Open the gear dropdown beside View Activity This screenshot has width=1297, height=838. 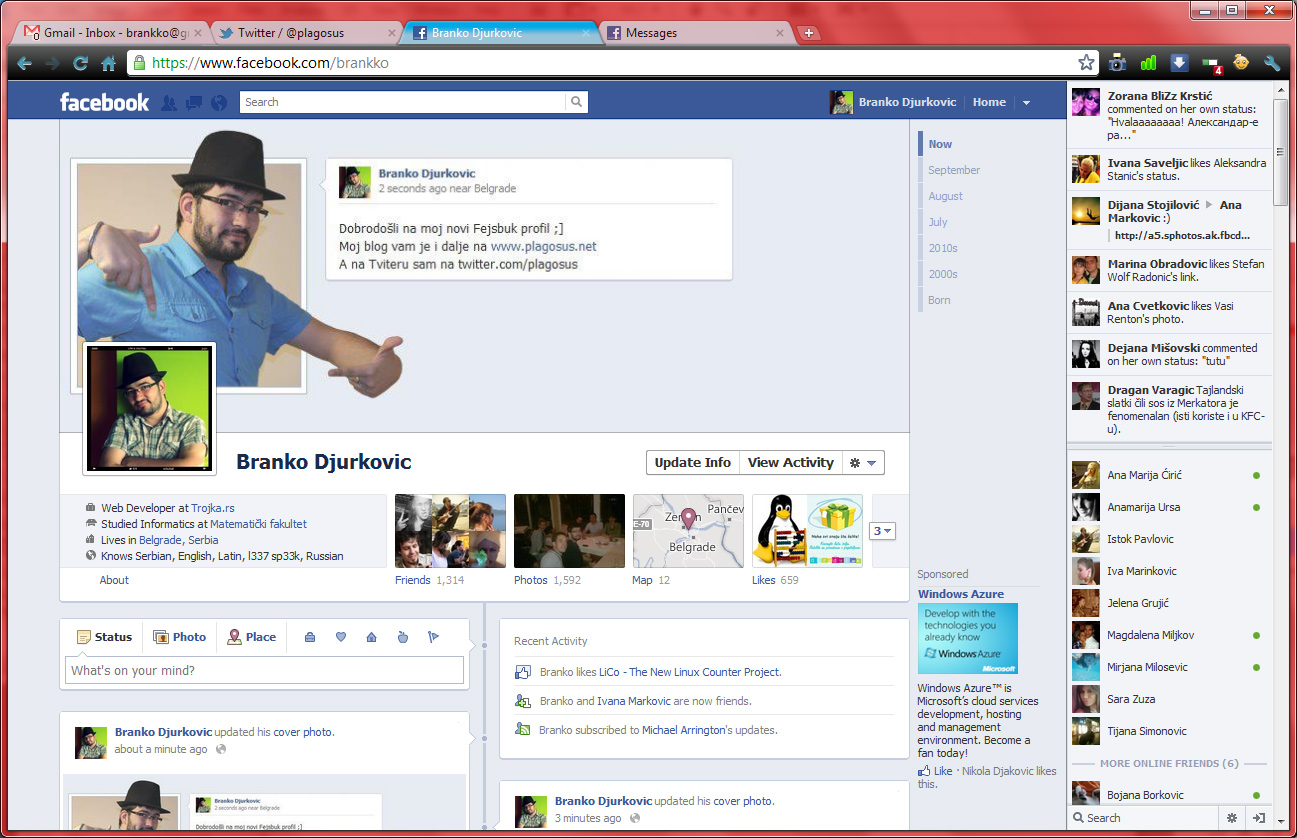tap(863, 463)
